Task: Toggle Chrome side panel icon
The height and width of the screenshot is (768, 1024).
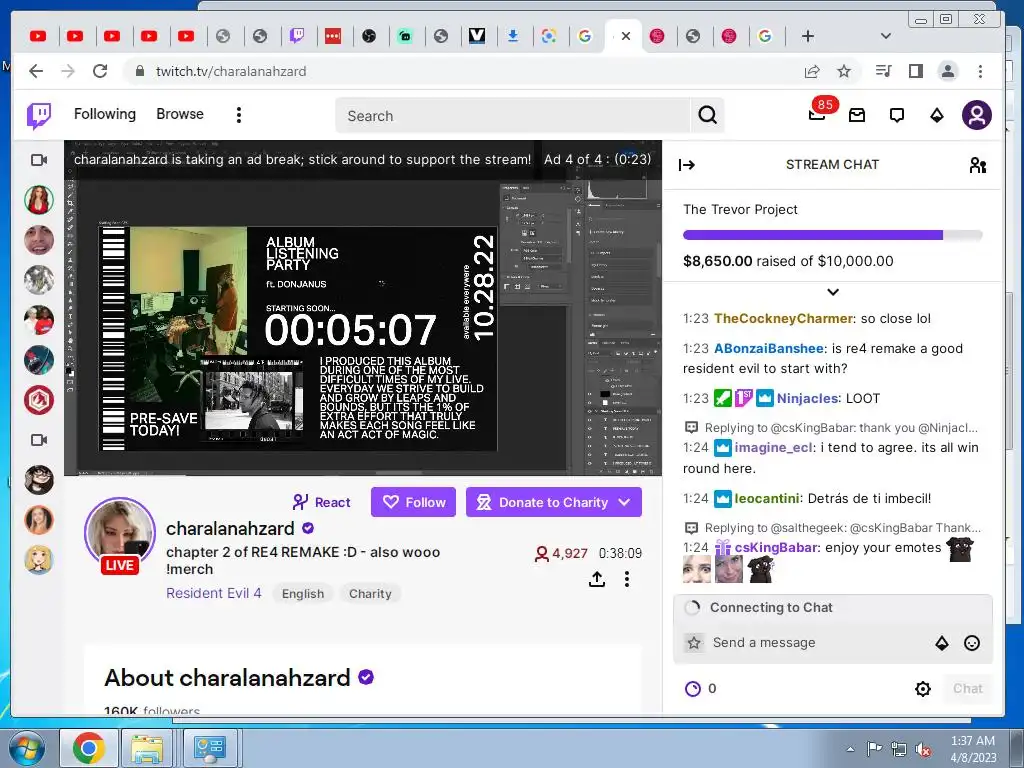Action: tap(916, 71)
